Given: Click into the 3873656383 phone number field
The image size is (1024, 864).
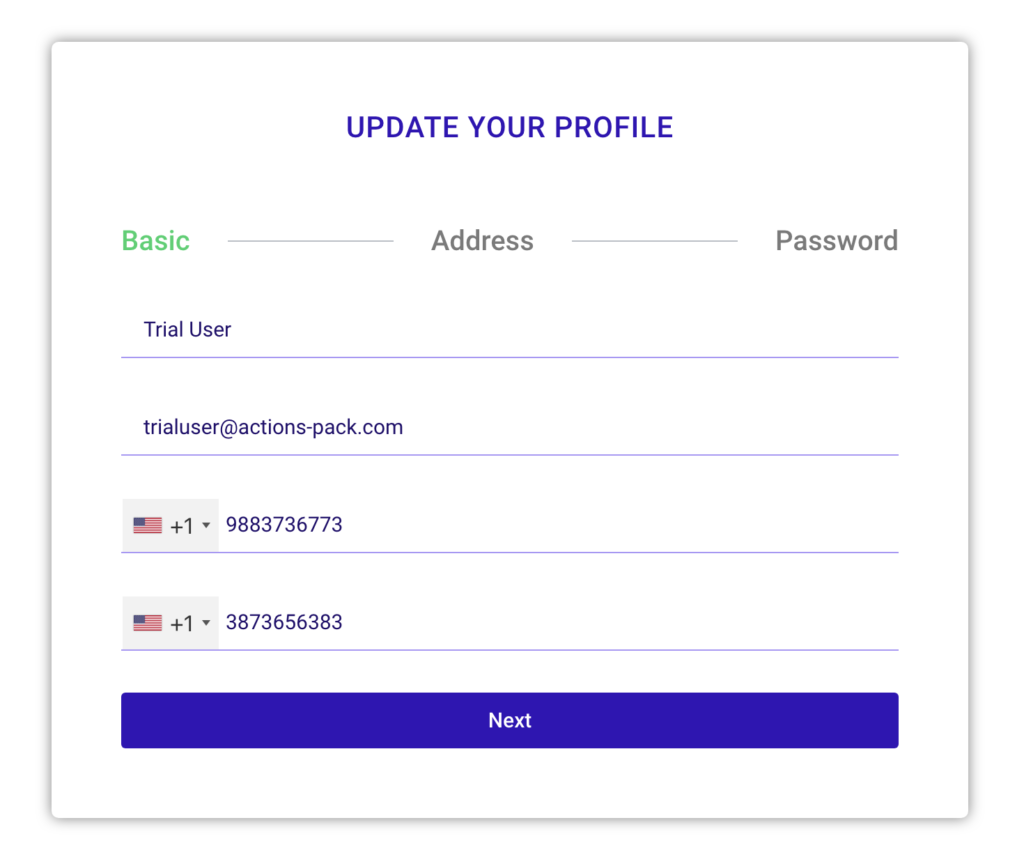Looking at the screenshot, I should point(558,622).
